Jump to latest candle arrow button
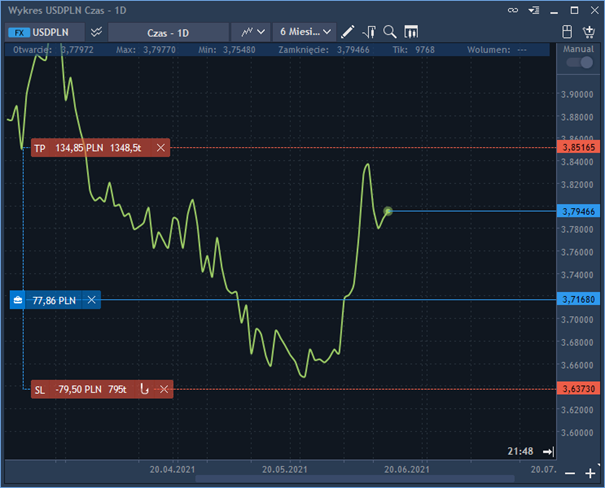 (546, 453)
